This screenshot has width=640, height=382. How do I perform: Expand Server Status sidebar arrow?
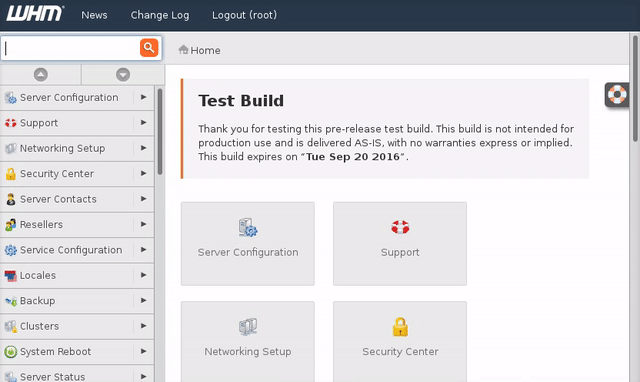[x=143, y=376]
